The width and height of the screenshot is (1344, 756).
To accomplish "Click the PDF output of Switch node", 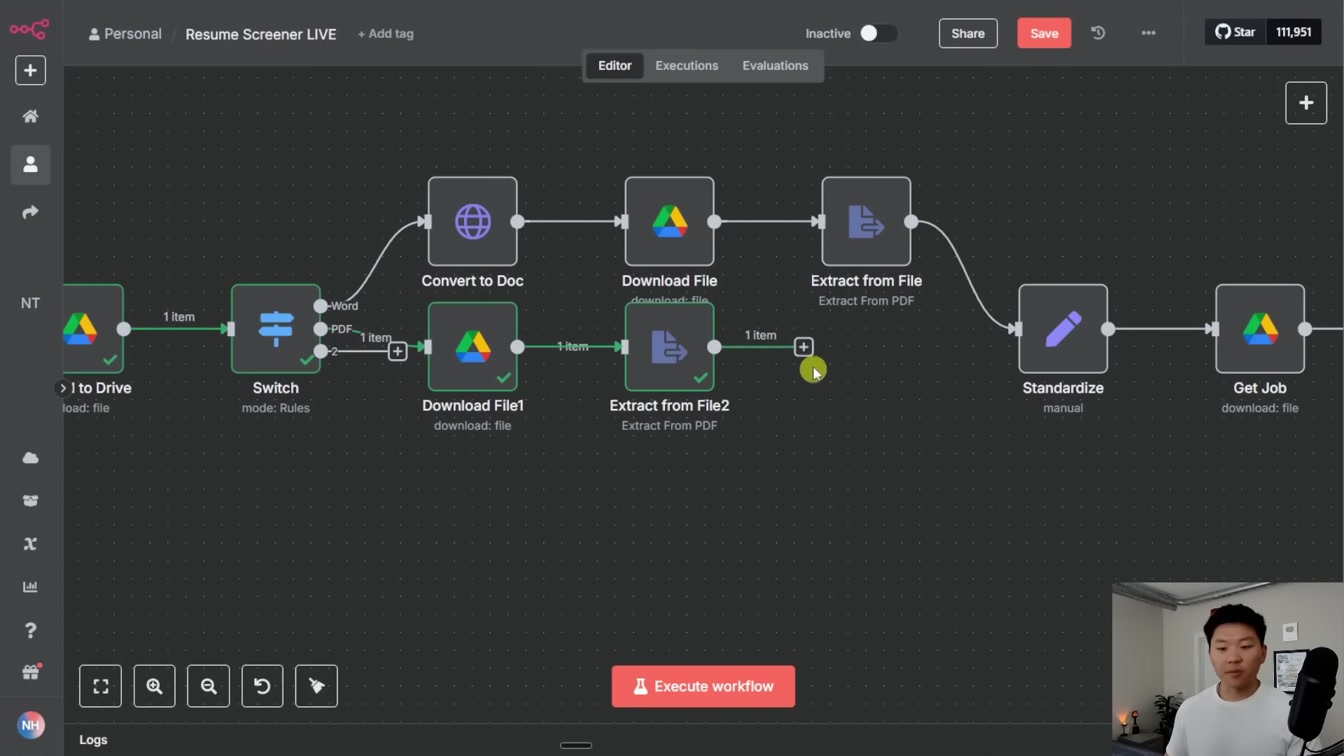I will pyautogui.click(x=320, y=329).
